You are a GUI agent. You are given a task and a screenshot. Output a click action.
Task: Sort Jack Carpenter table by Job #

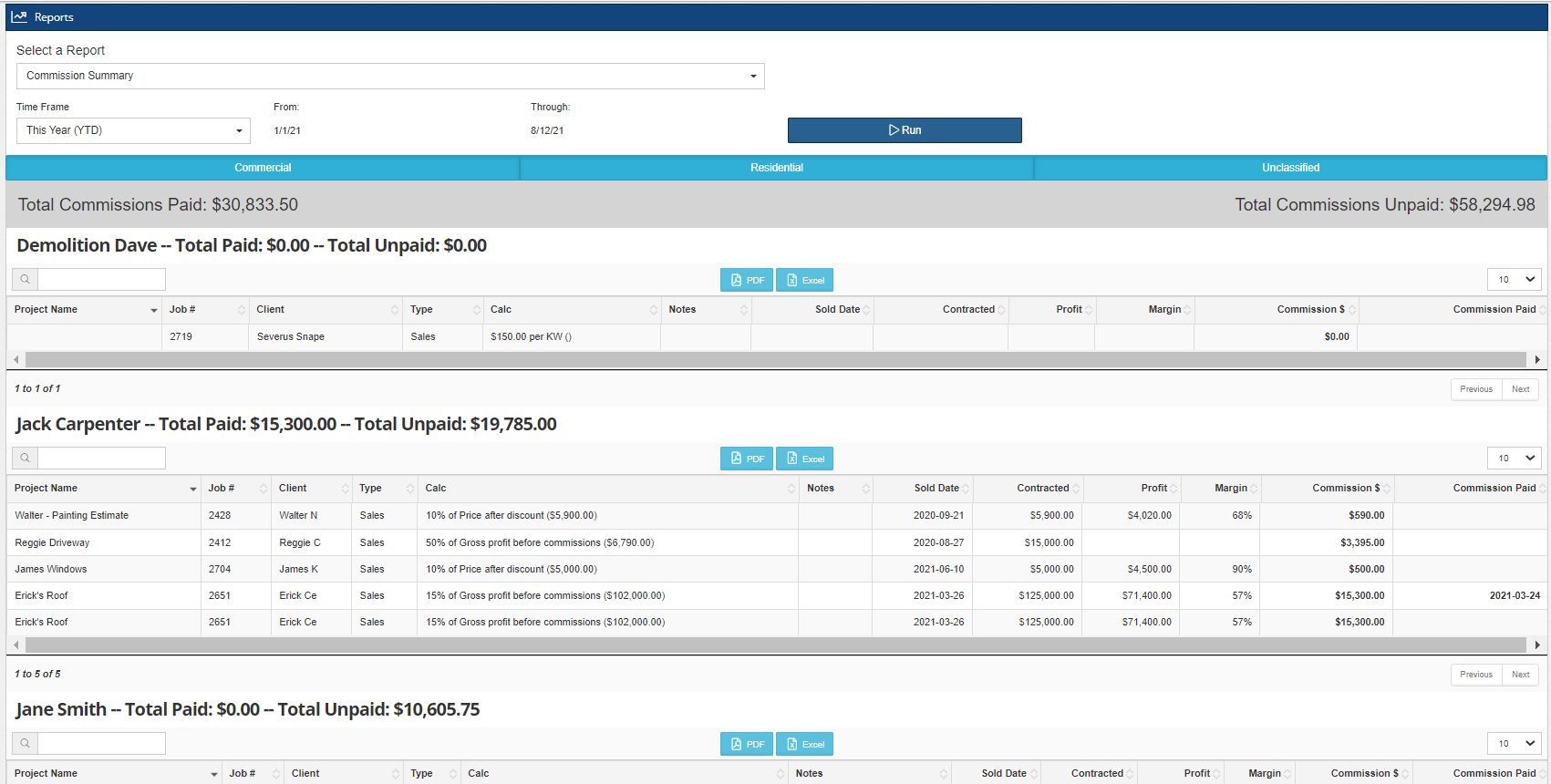coord(236,489)
